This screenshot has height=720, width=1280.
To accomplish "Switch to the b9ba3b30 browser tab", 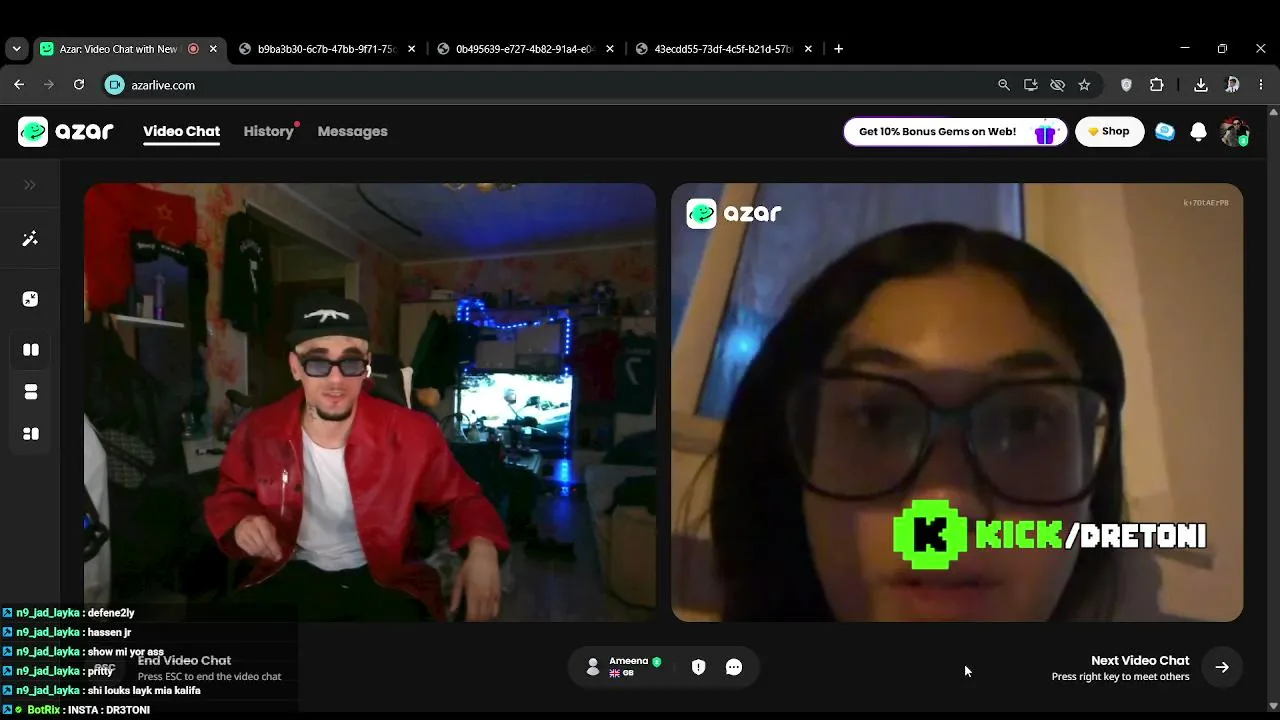I will coord(328,49).
